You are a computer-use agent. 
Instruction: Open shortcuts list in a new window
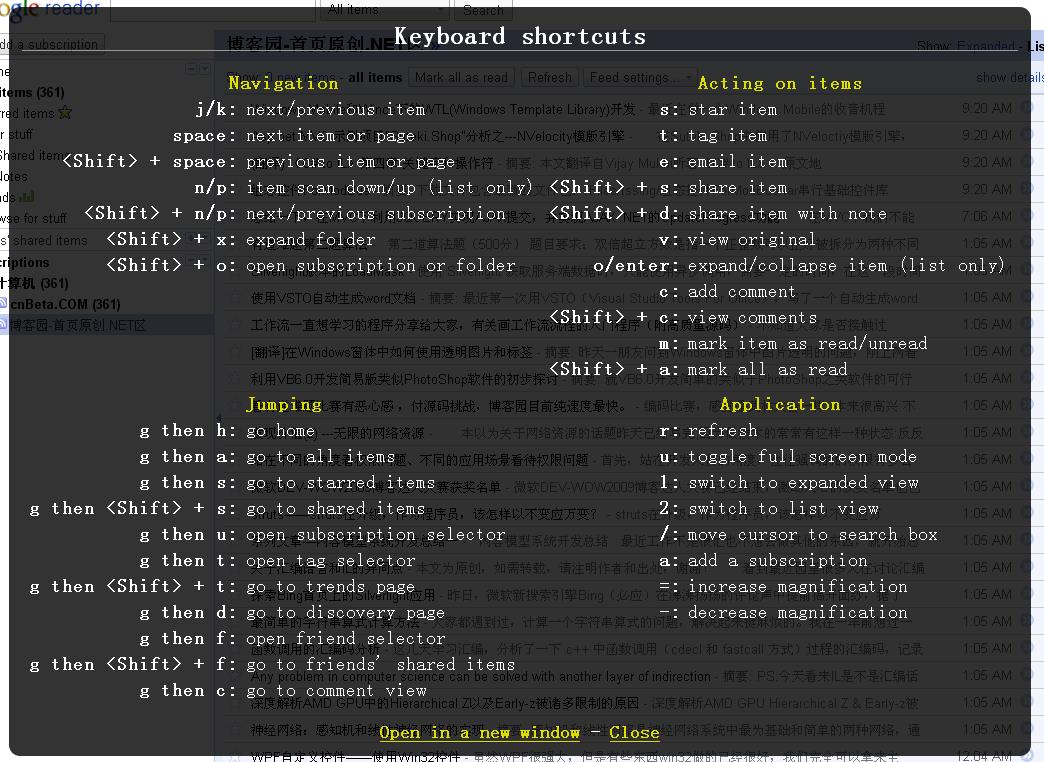(479, 733)
